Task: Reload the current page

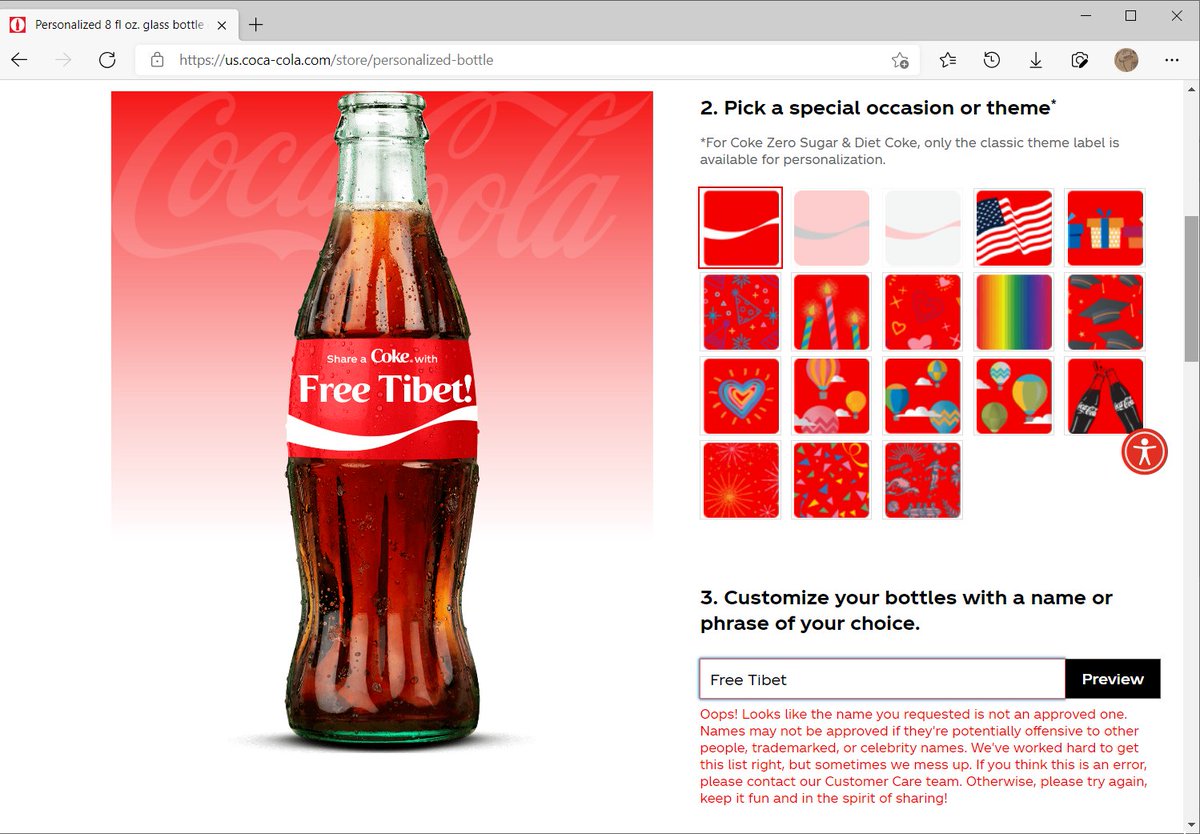Action: point(107,60)
